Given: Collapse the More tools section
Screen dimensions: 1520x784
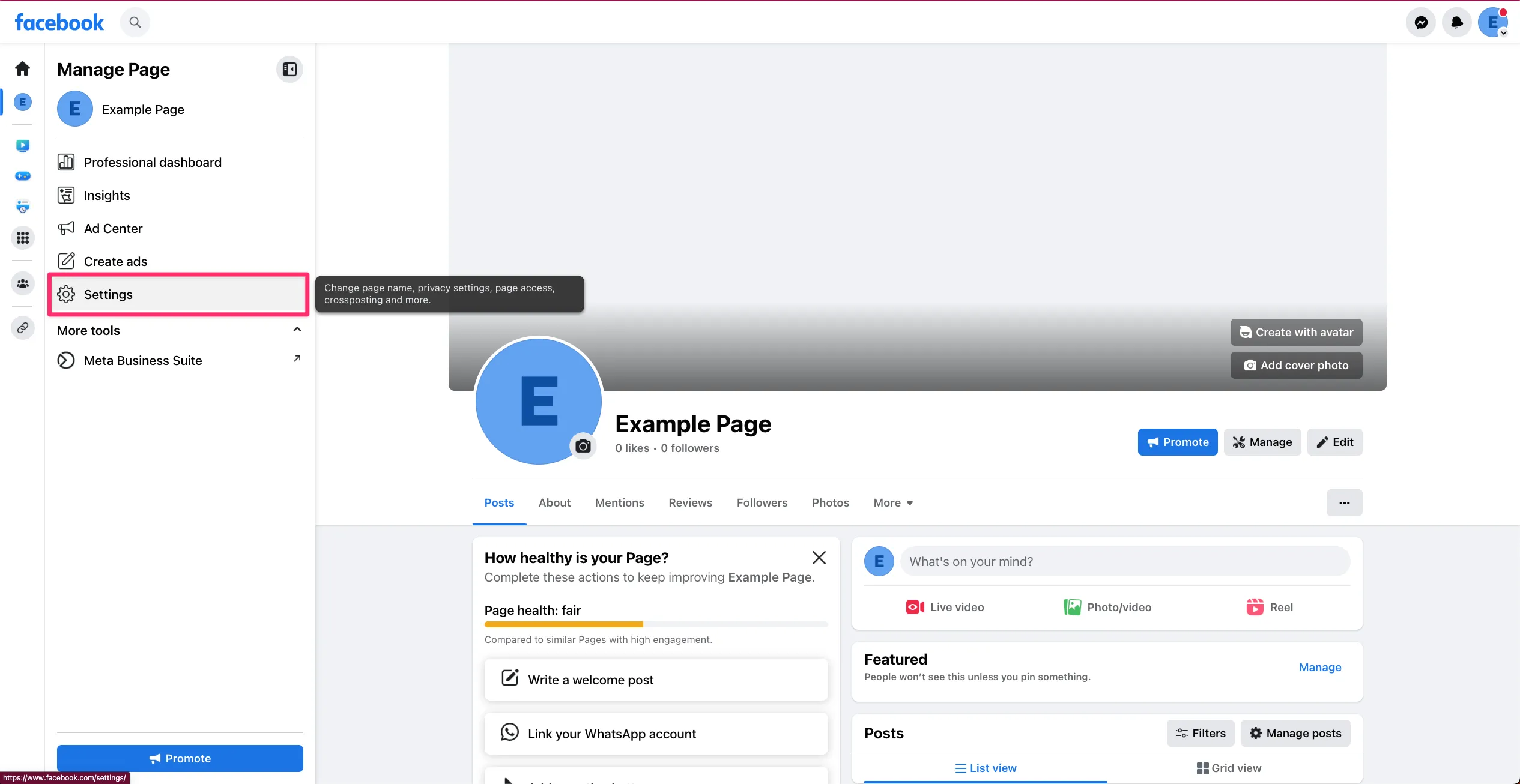Looking at the screenshot, I should tap(297, 330).
